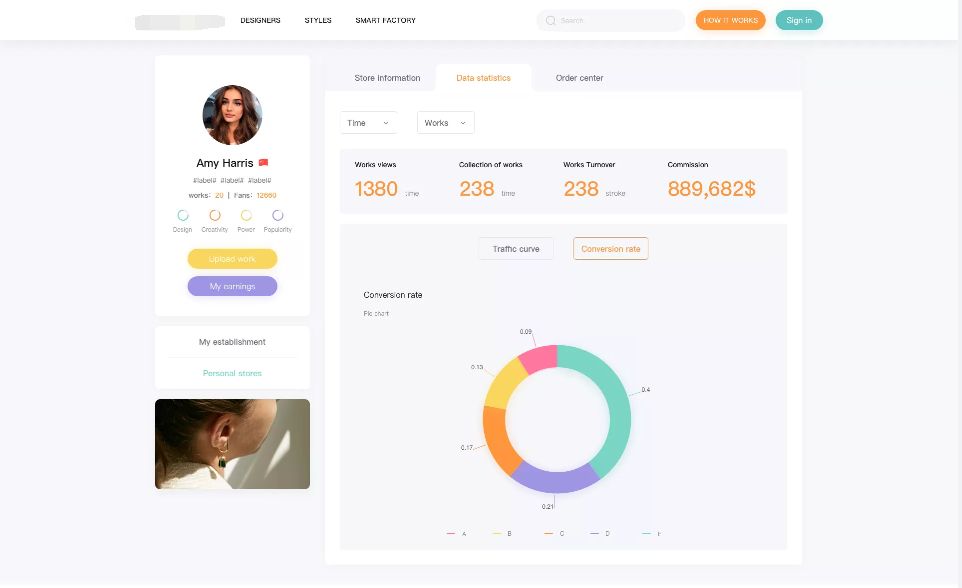The image size is (962, 588).
Task: Open SMART FACTORY navigation item
Action: (x=385, y=20)
